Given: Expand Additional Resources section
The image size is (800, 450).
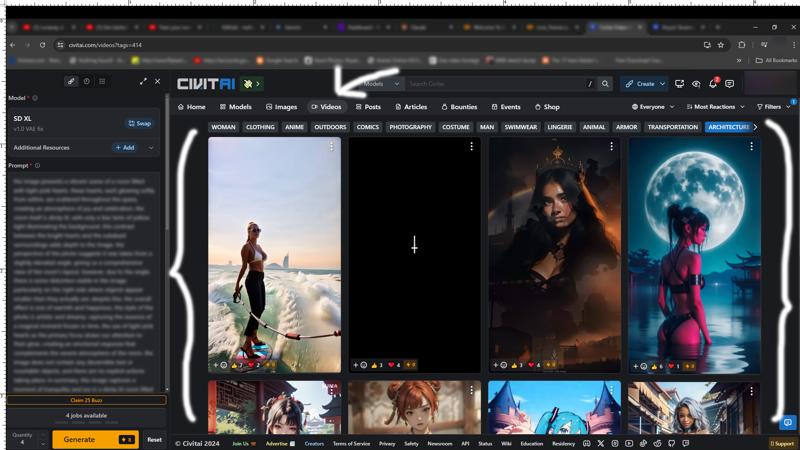Looking at the screenshot, I should pos(151,147).
